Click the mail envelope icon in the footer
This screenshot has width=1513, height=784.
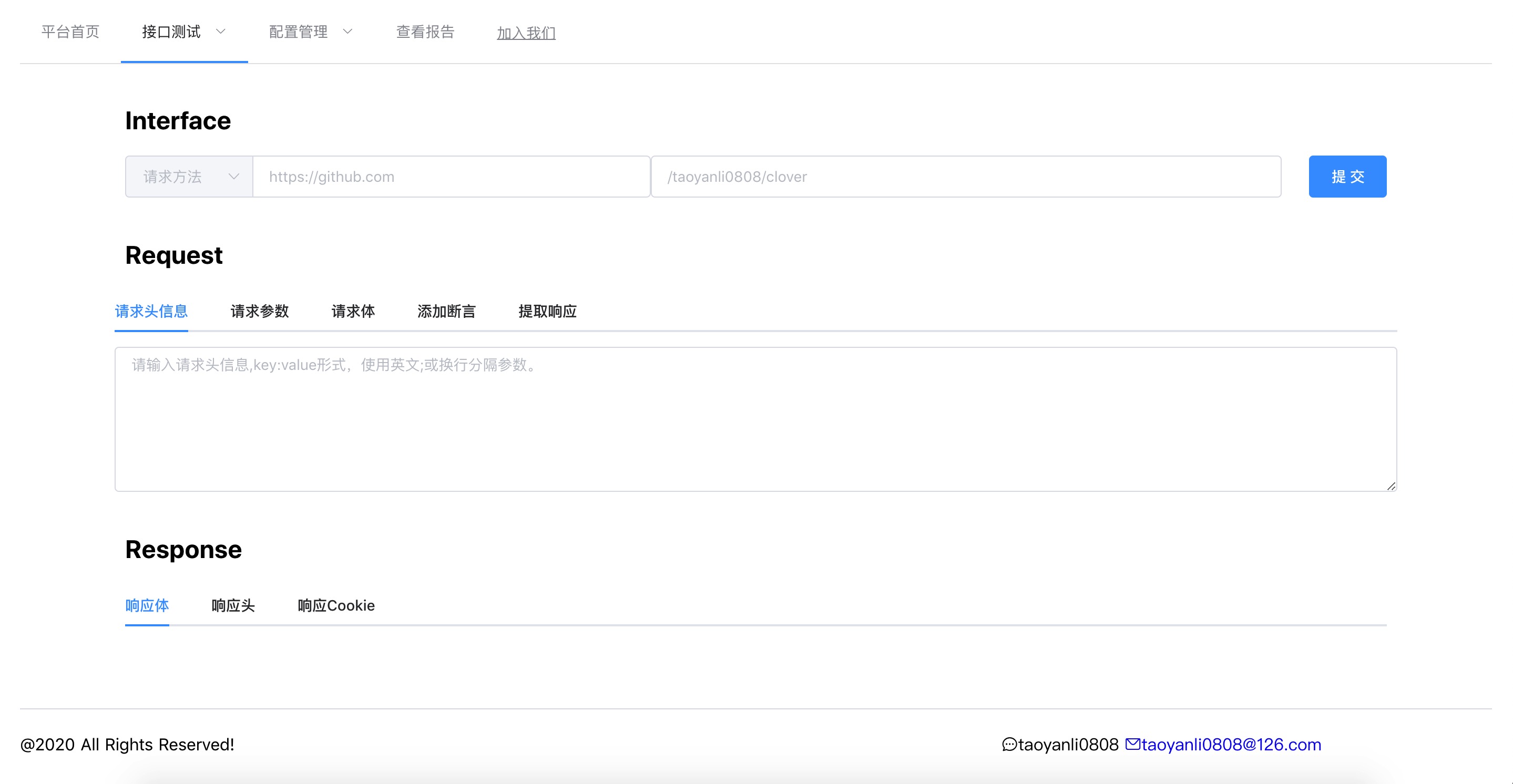click(x=1132, y=744)
